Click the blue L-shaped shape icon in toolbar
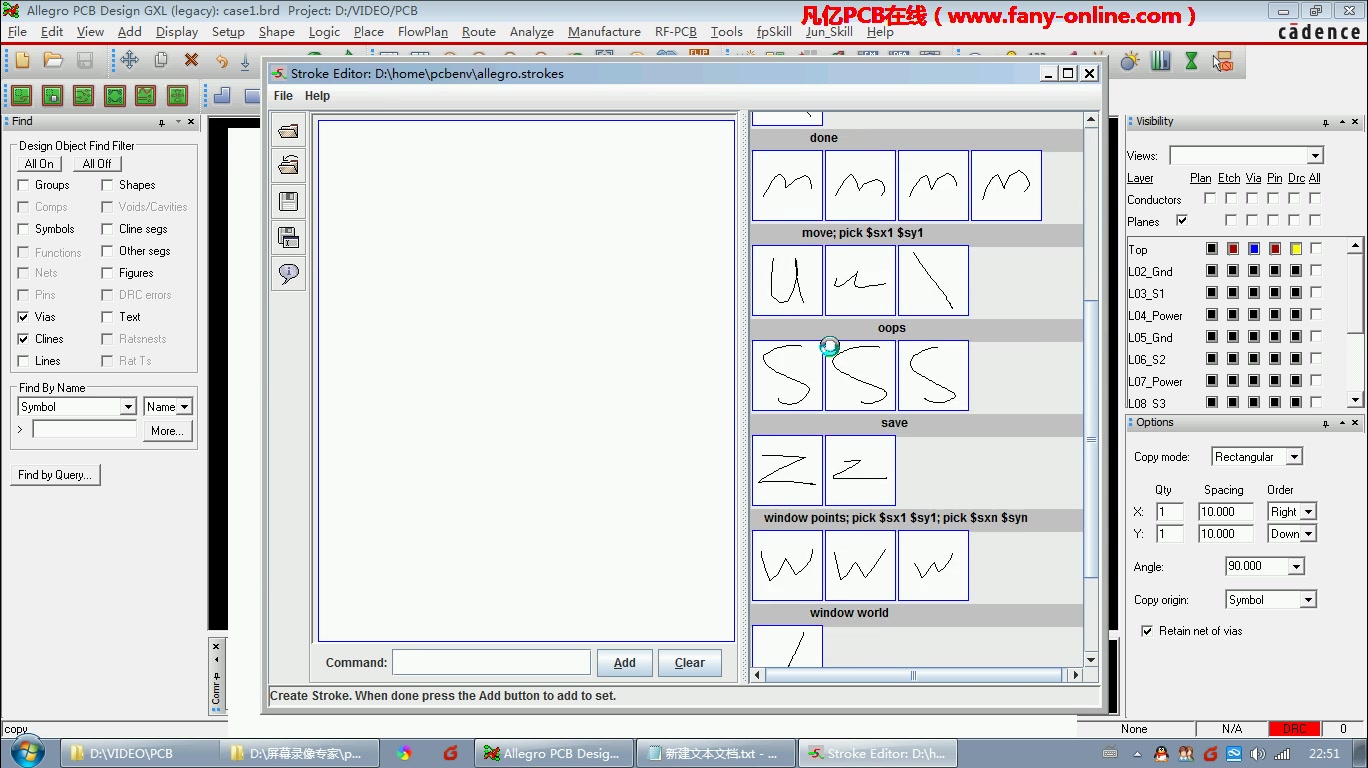Screen dimensions: 1368x768 222,96
